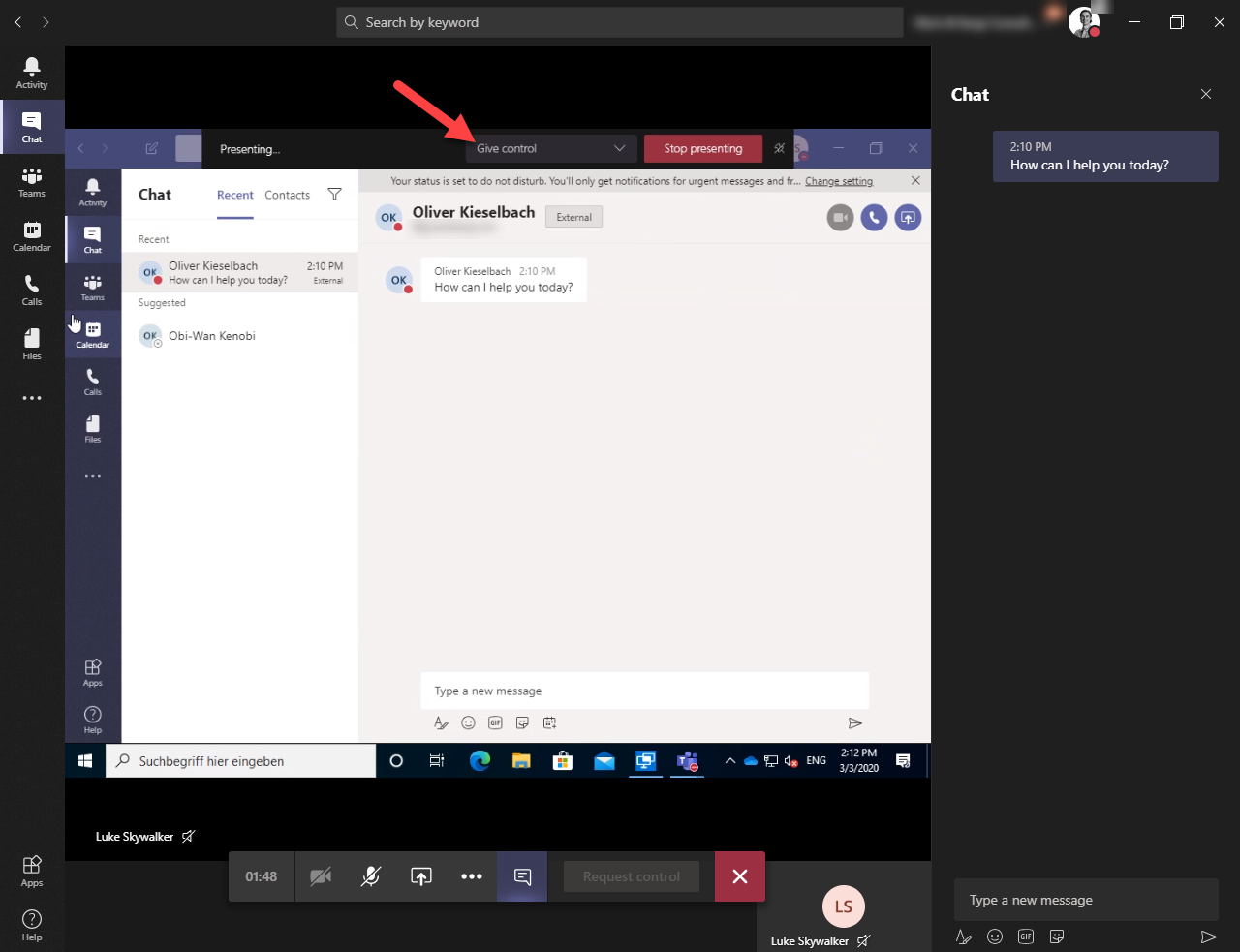This screenshot has height=952, width=1240.
Task: Open the emoji picker below the message box
Action: coord(468,722)
